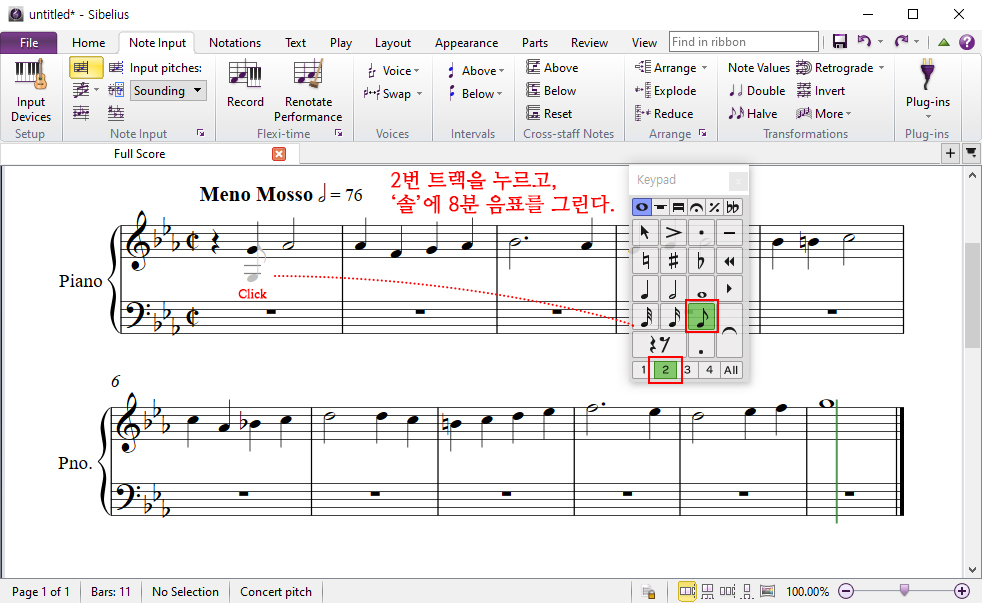The height and width of the screenshot is (603, 982).
Task: Select the half note on Keypad
Action: click(x=673, y=289)
